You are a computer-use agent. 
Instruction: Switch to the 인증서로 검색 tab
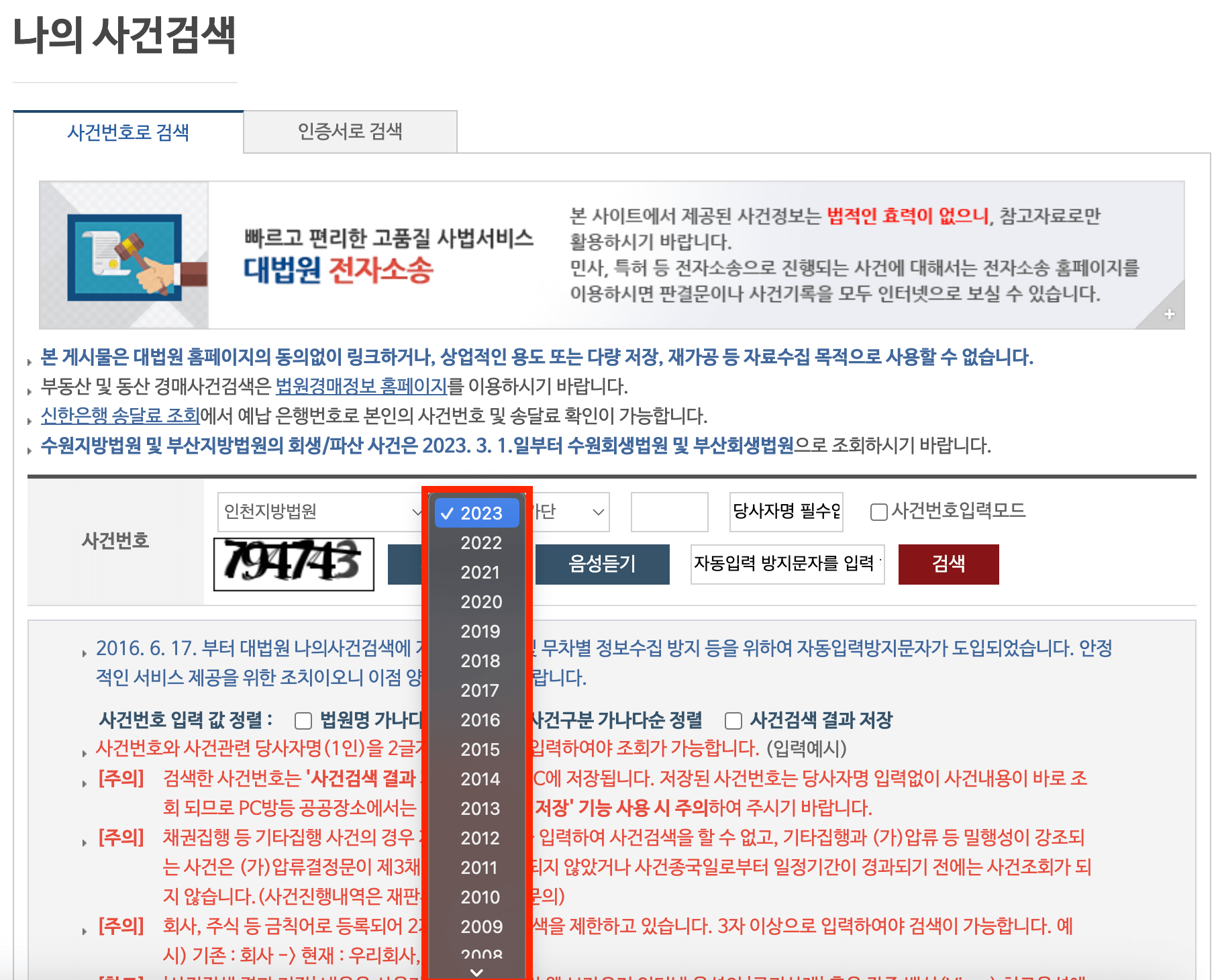350,132
